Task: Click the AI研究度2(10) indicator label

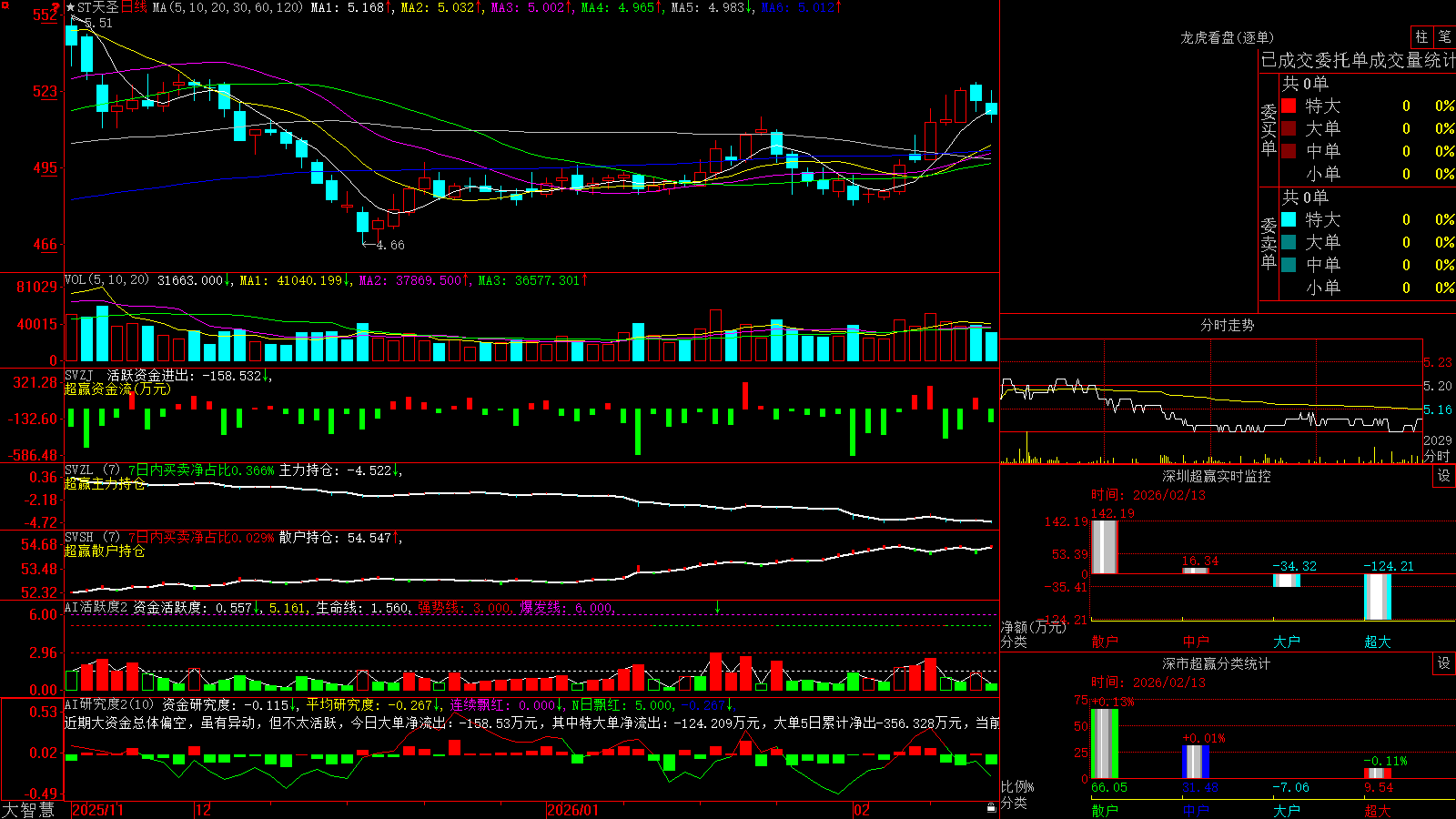Action: pyautogui.click(x=109, y=704)
